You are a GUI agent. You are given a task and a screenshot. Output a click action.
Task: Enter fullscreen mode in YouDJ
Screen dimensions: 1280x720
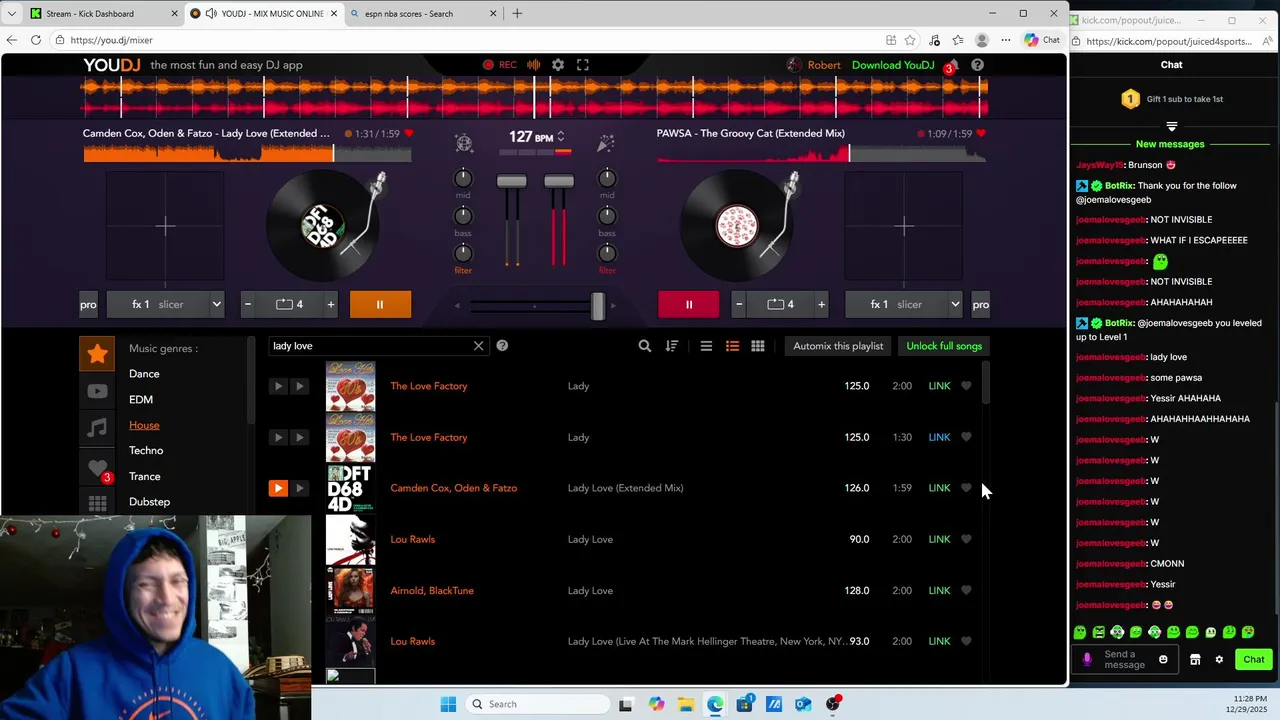(x=583, y=65)
